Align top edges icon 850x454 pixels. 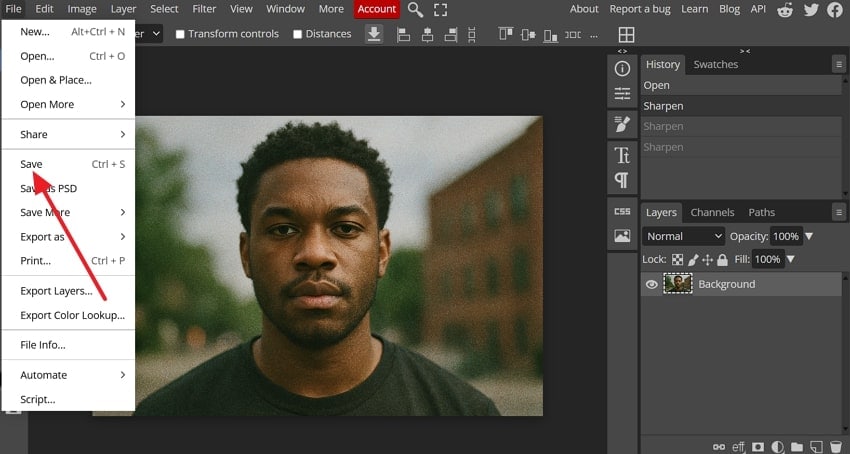506,34
